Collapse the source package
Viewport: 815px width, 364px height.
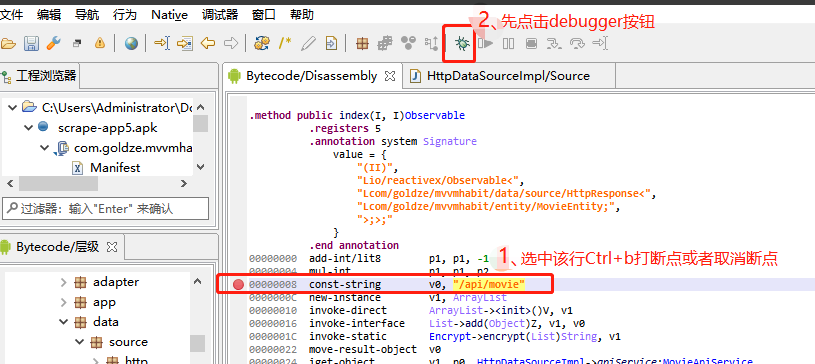click(80, 342)
